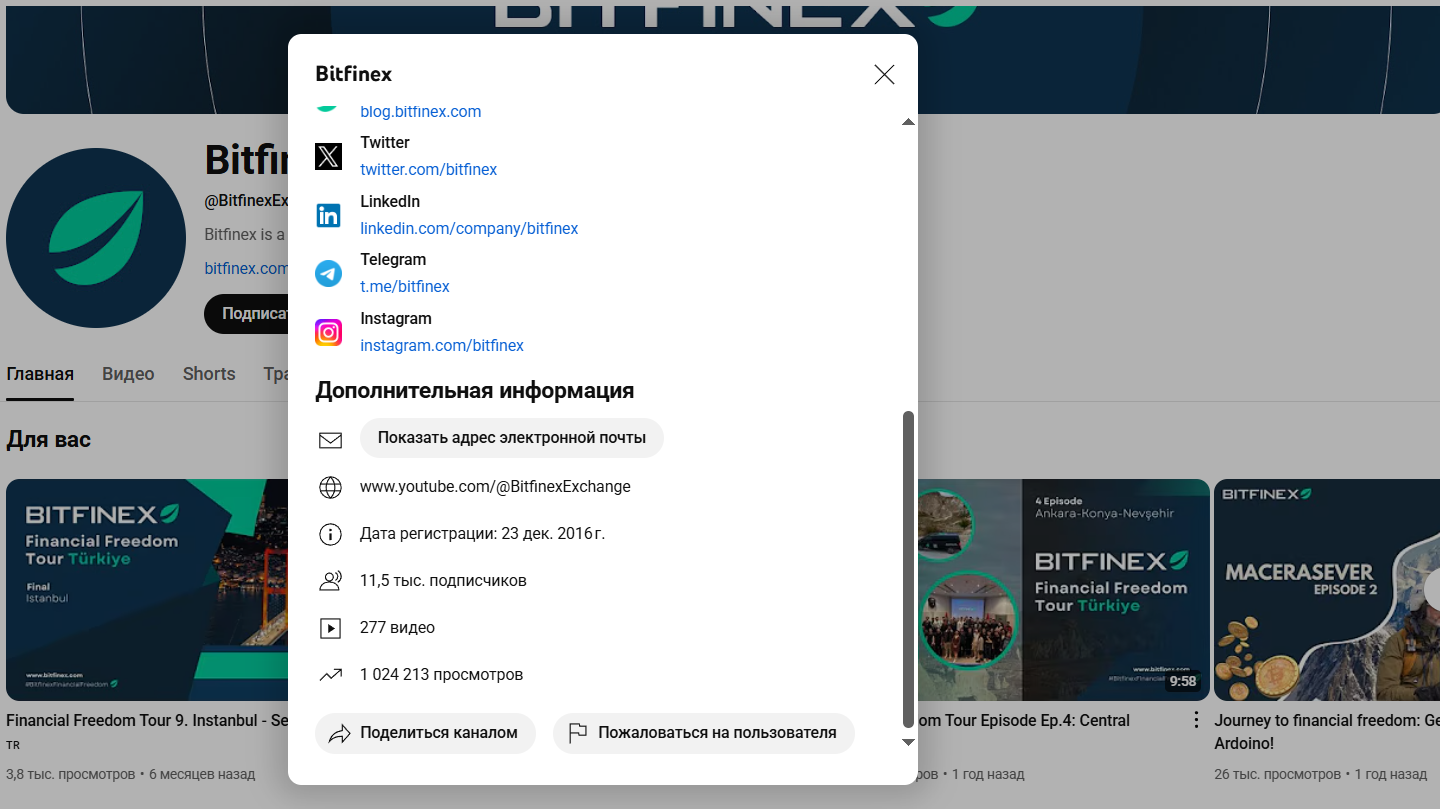
Task: Click the envelope email icon
Action: (x=330, y=439)
